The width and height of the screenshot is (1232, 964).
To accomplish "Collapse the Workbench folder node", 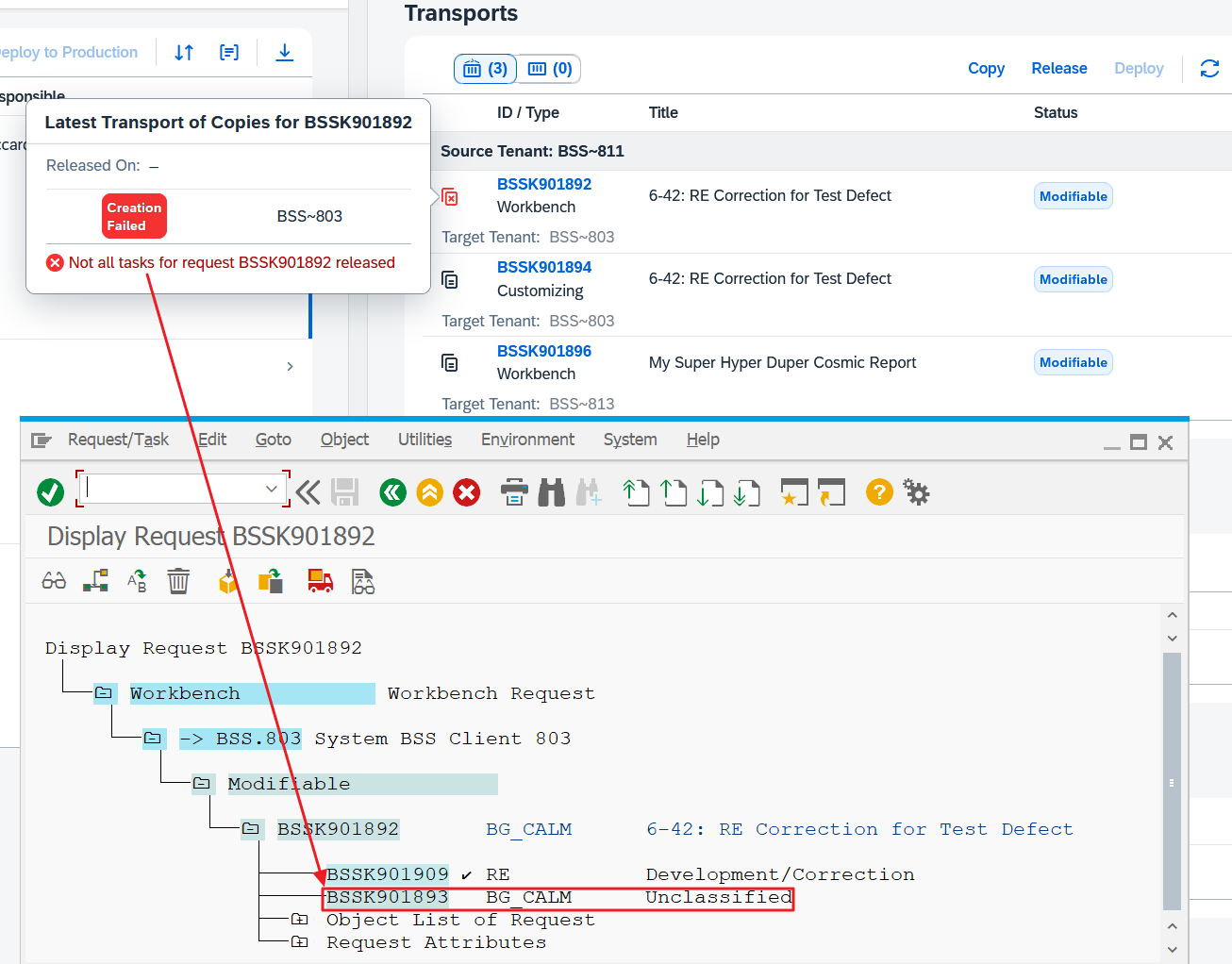I will click(x=104, y=694).
